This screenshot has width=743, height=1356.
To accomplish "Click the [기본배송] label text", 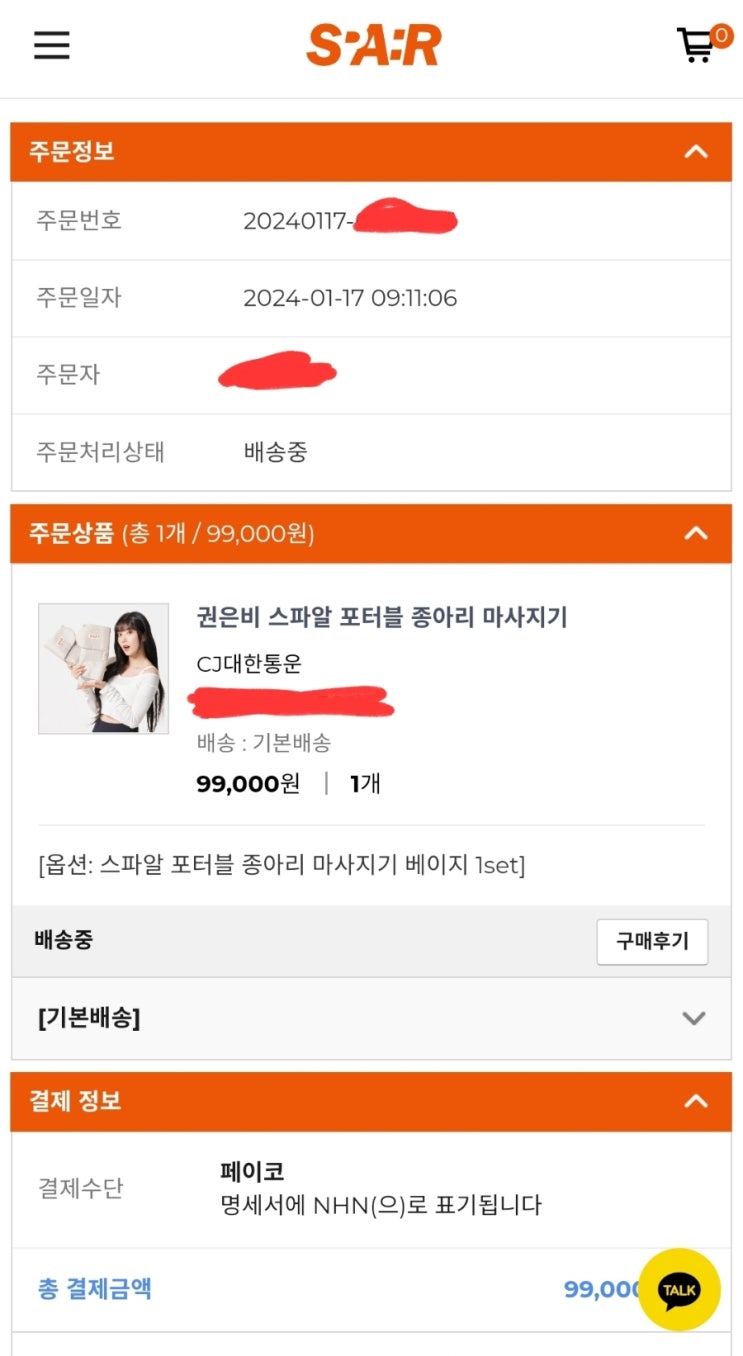I will 89,1018.
